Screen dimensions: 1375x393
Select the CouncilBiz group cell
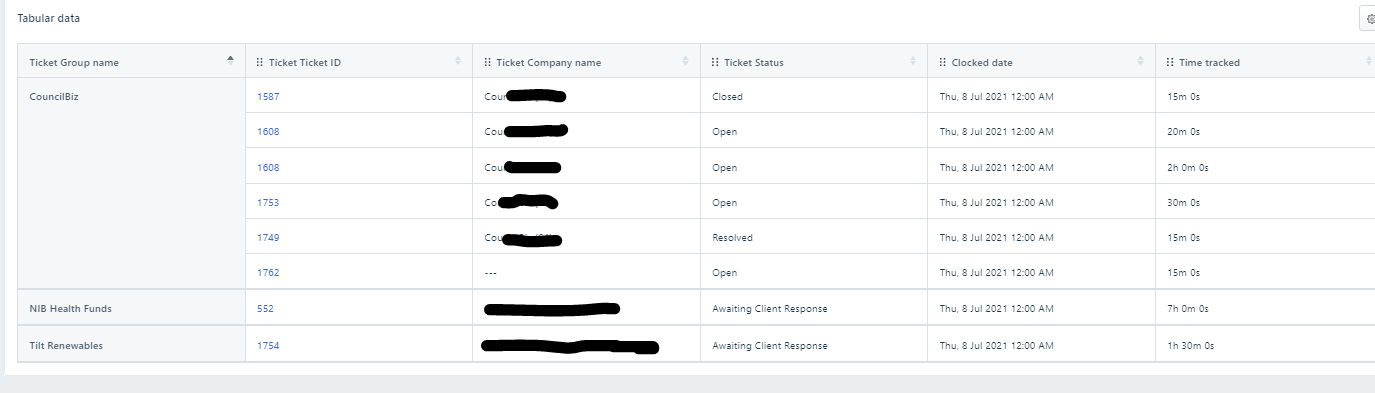pos(131,184)
